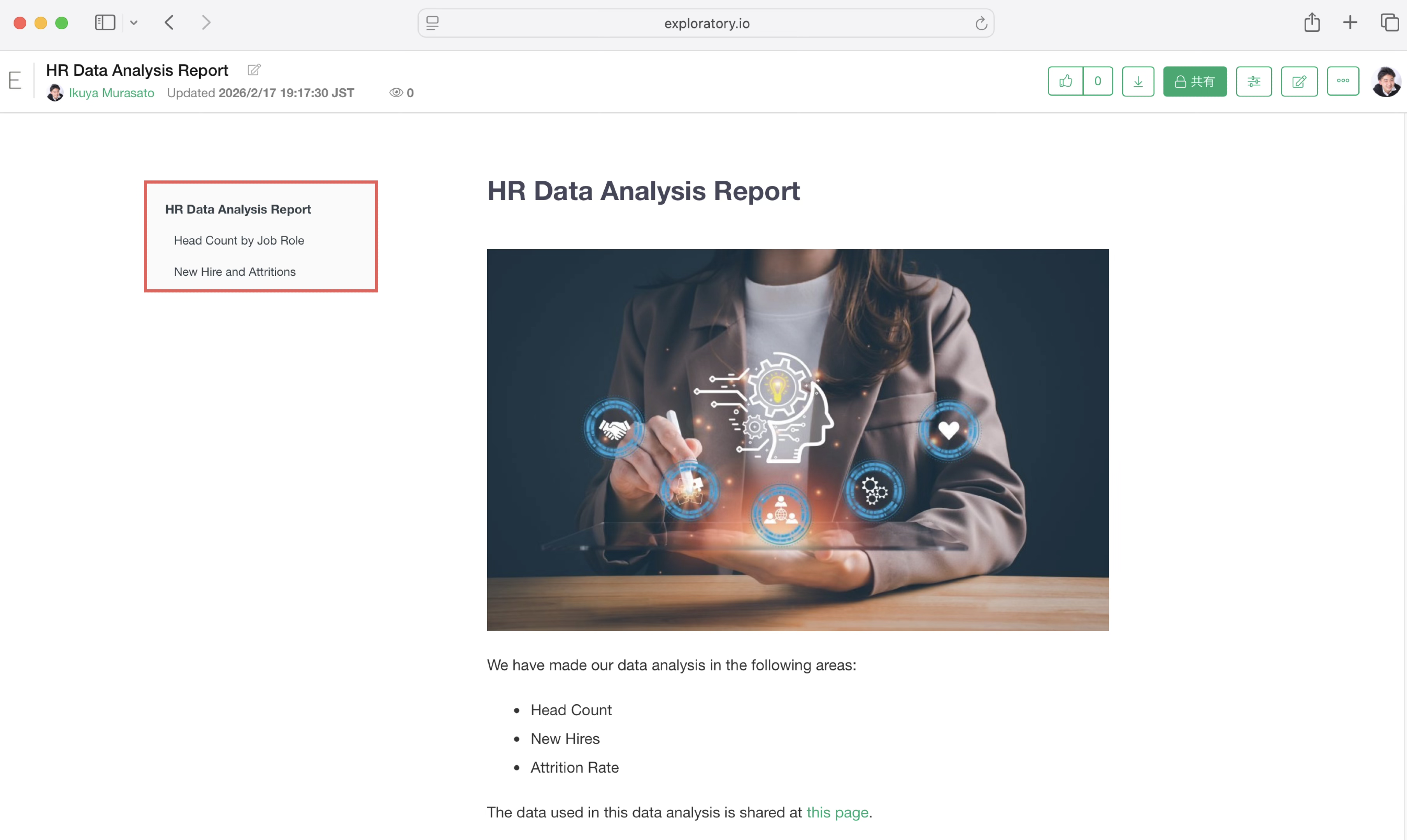Jump to New Hire and Attritions section

tap(234, 272)
